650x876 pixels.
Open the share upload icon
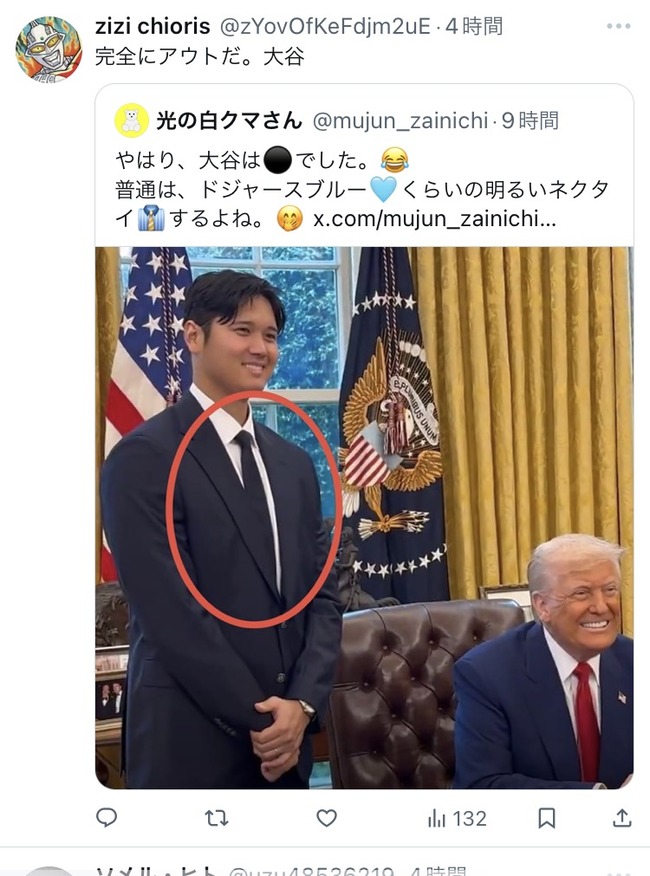621,818
